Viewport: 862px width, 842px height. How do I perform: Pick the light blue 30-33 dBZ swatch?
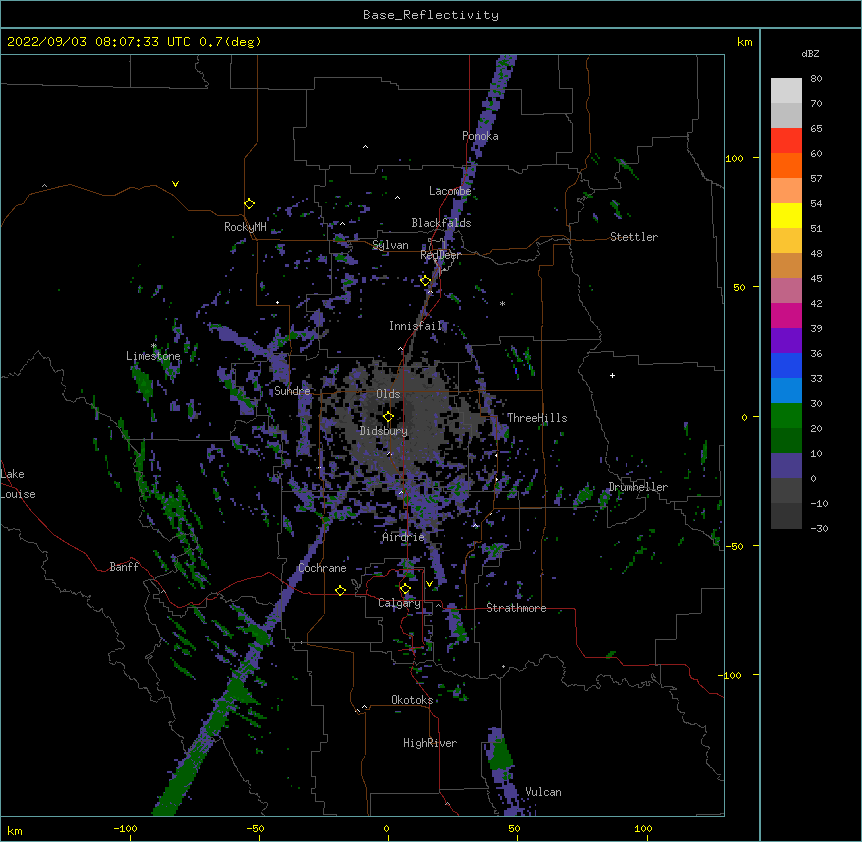[x=786, y=390]
